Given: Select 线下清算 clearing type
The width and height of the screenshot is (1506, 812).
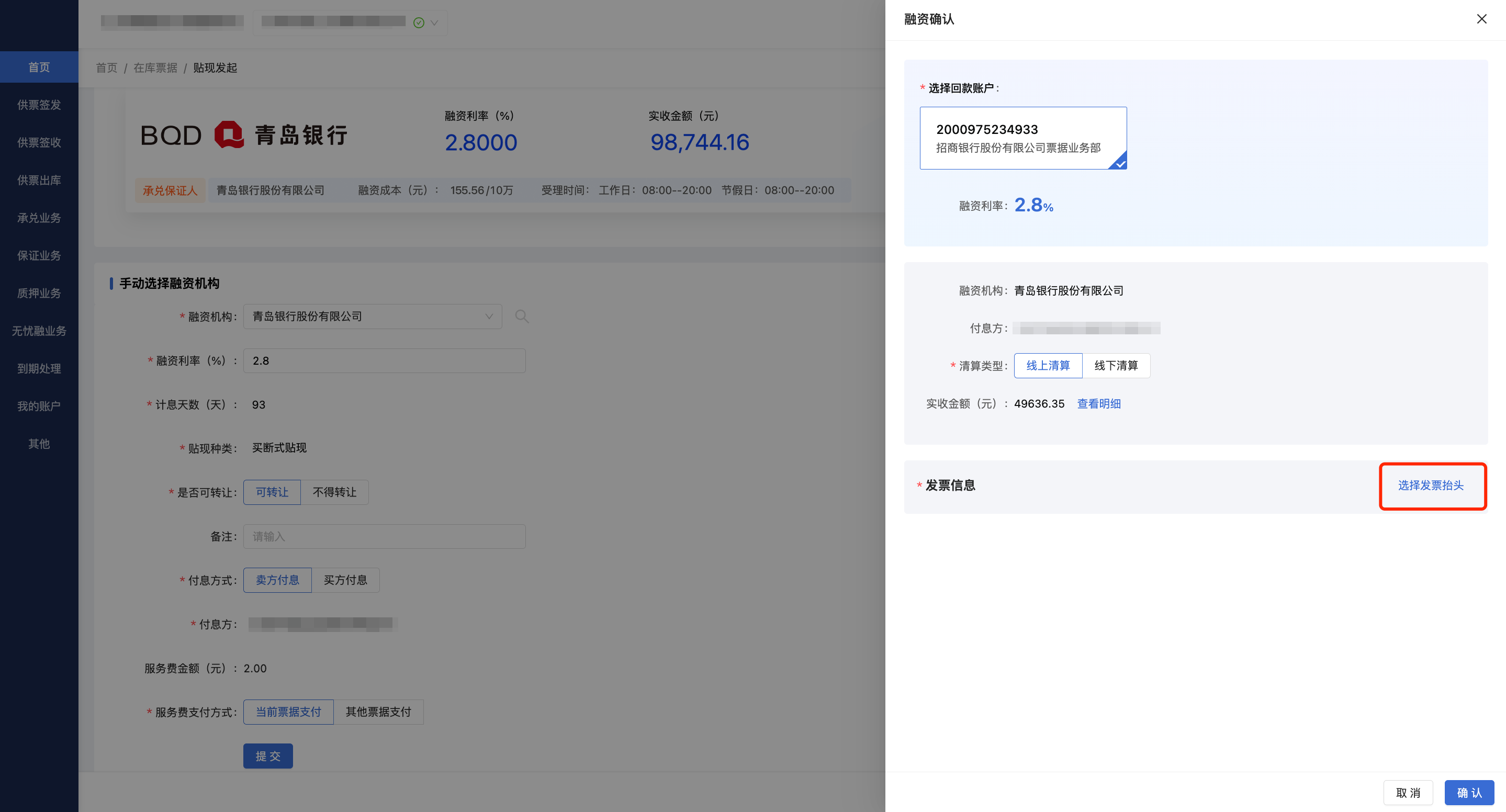Looking at the screenshot, I should [x=1116, y=365].
